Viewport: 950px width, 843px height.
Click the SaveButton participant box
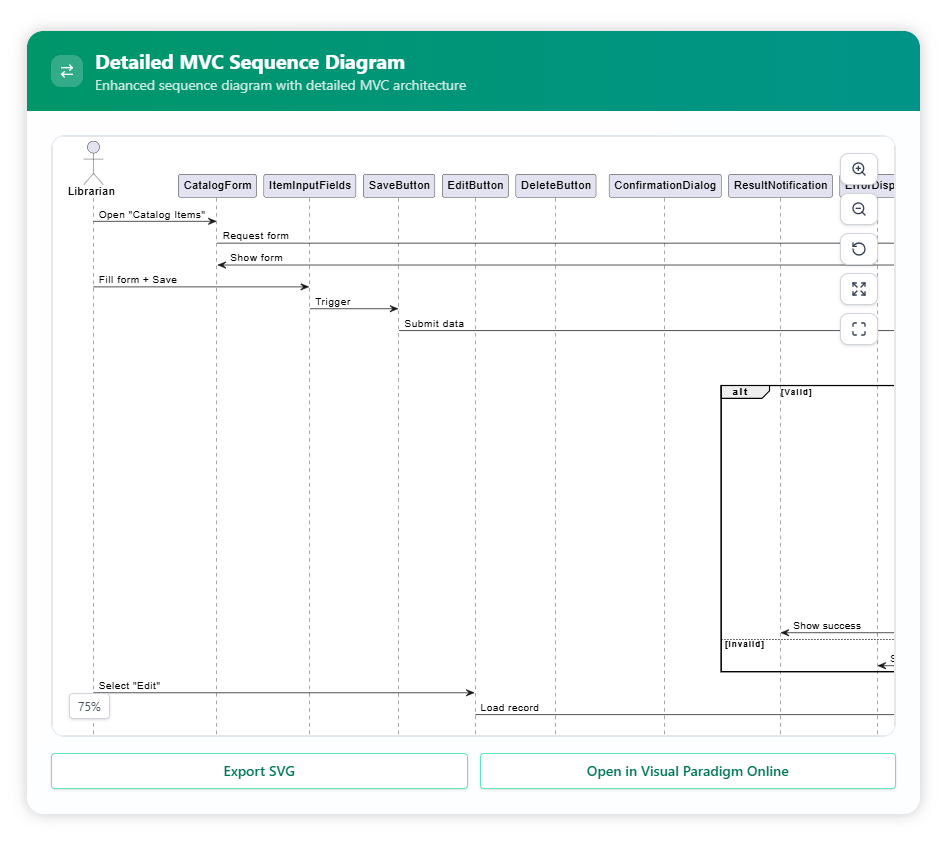tap(399, 185)
